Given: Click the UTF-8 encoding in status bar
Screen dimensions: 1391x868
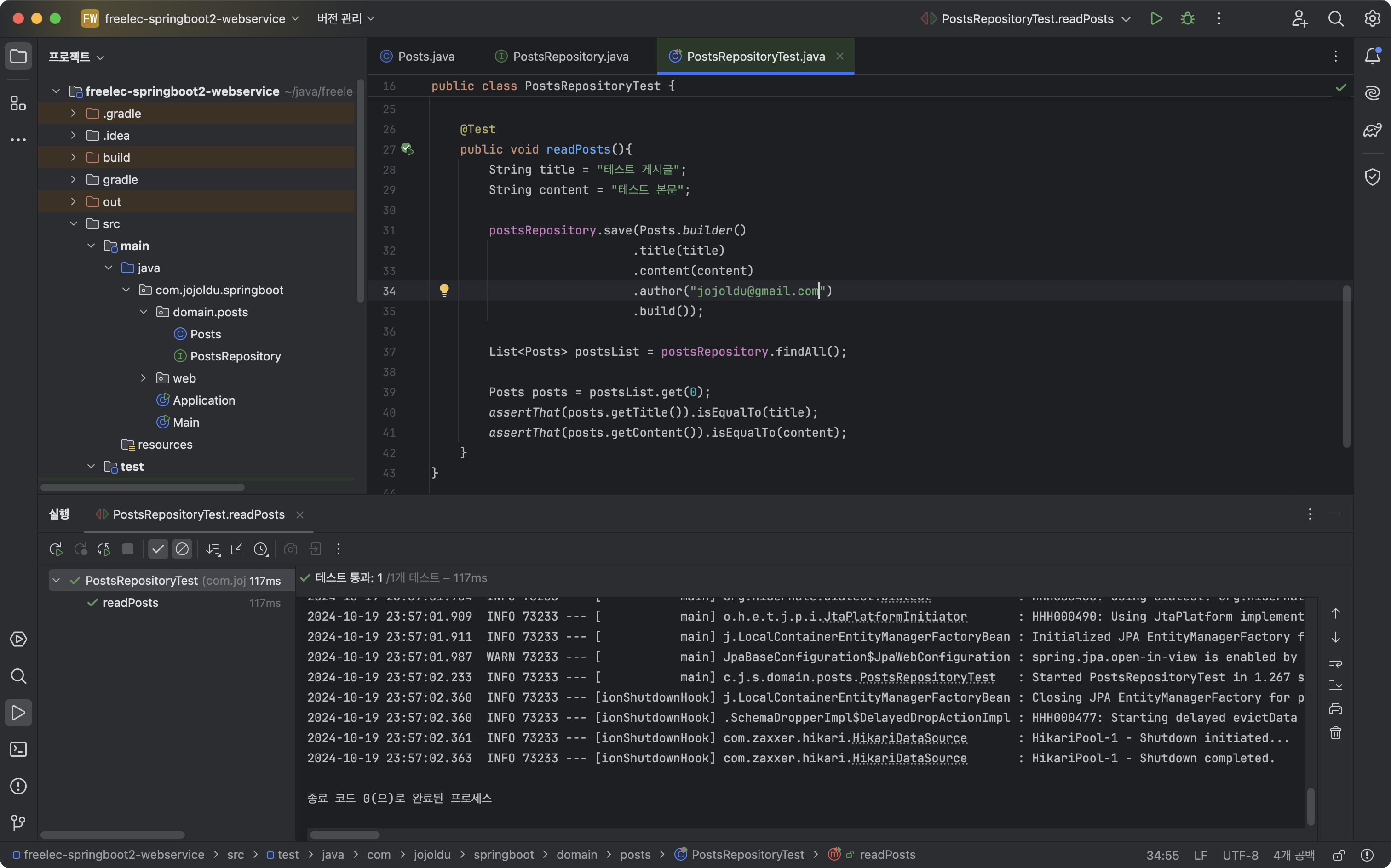Looking at the screenshot, I should tap(1240, 855).
